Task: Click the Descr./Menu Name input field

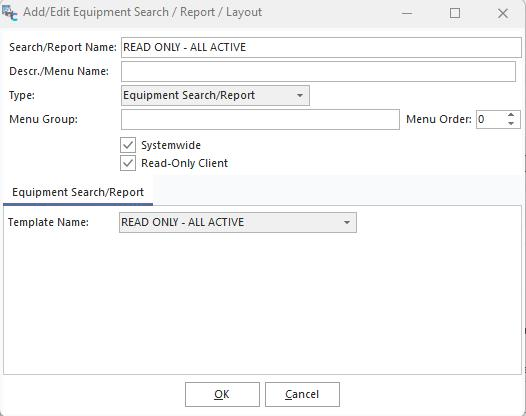Action: (x=318, y=71)
